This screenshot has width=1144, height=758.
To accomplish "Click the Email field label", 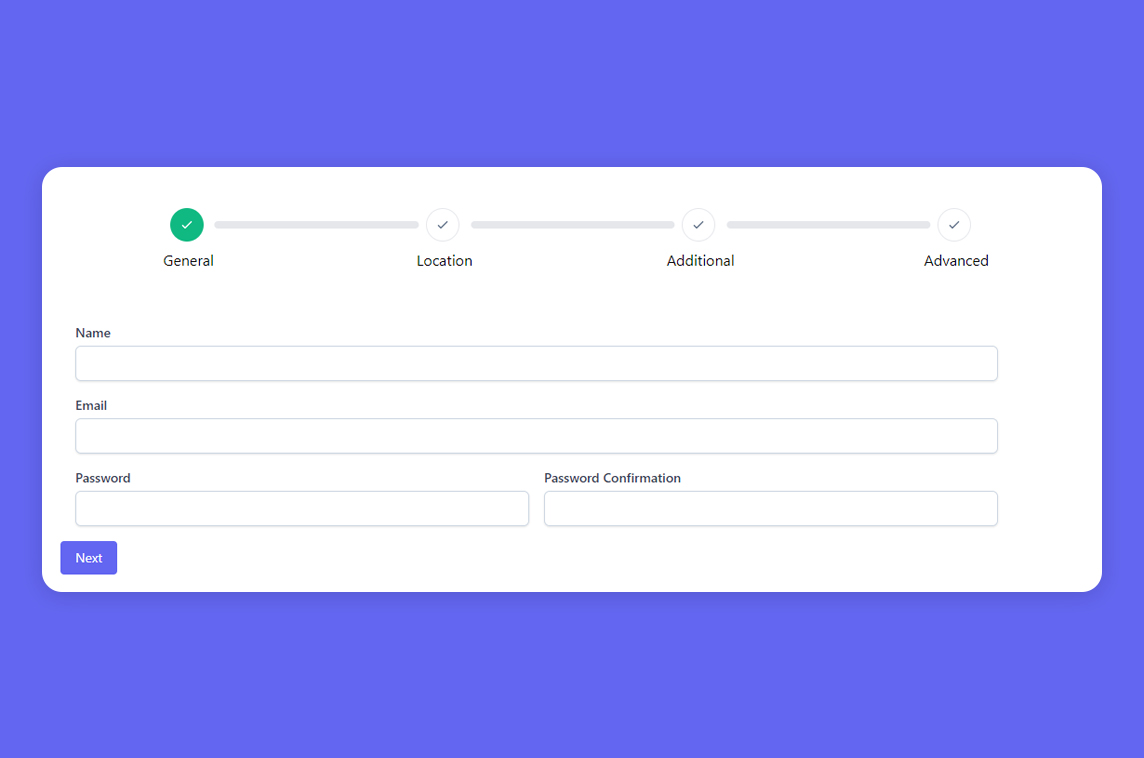I will pyautogui.click(x=91, y=406).
